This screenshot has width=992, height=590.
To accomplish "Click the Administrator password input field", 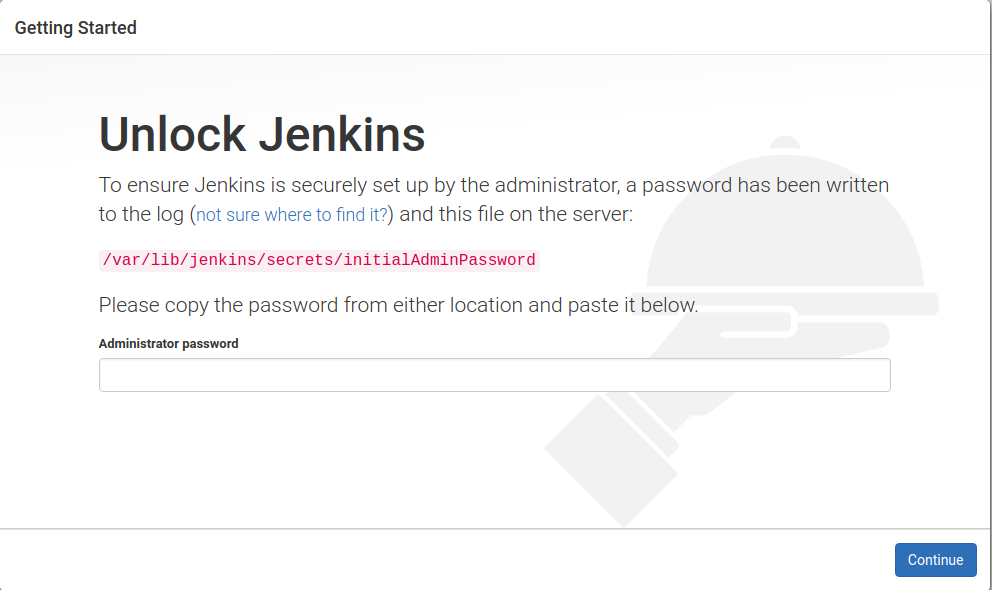I will pos(494,375).
